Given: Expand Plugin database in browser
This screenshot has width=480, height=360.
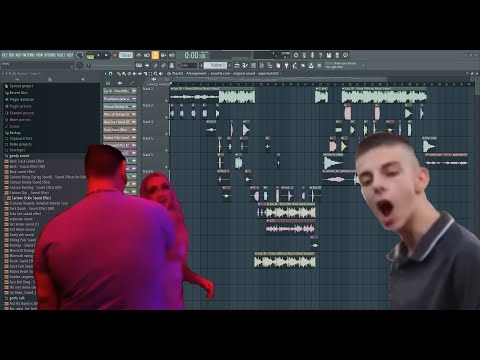Looking at the screenshot, I should pyautogui.click(x=19, y=99).
